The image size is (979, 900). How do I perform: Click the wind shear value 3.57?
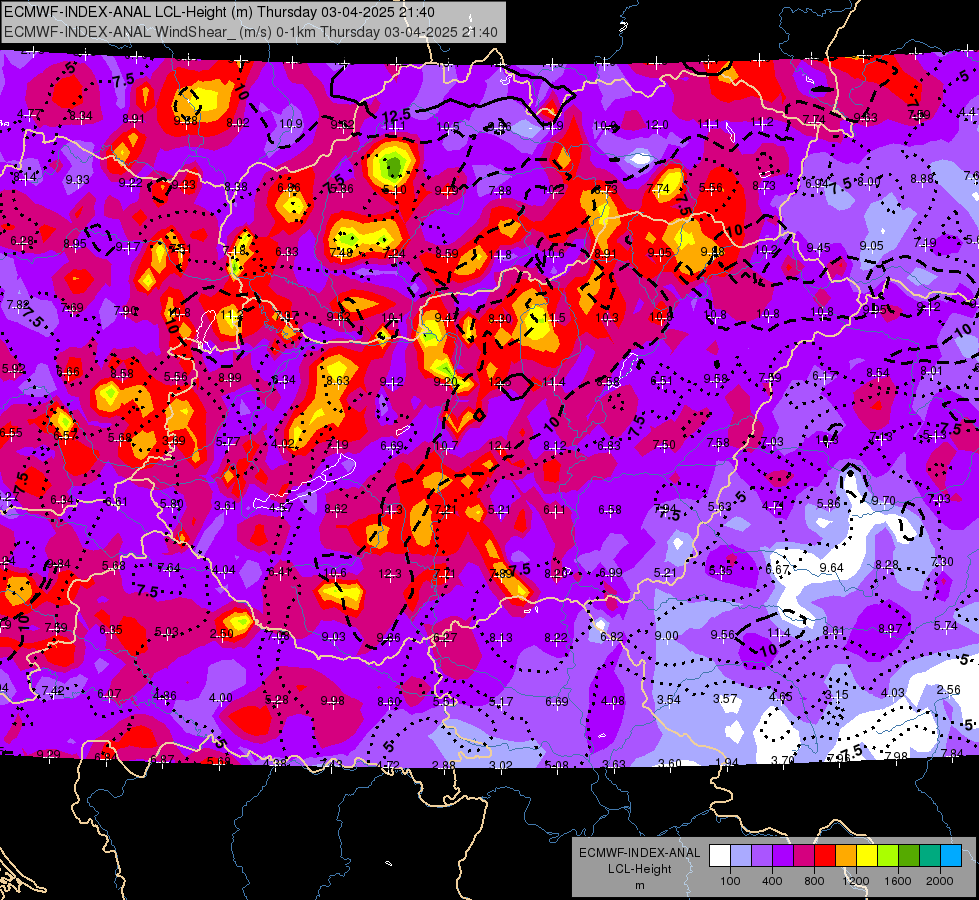726,698
